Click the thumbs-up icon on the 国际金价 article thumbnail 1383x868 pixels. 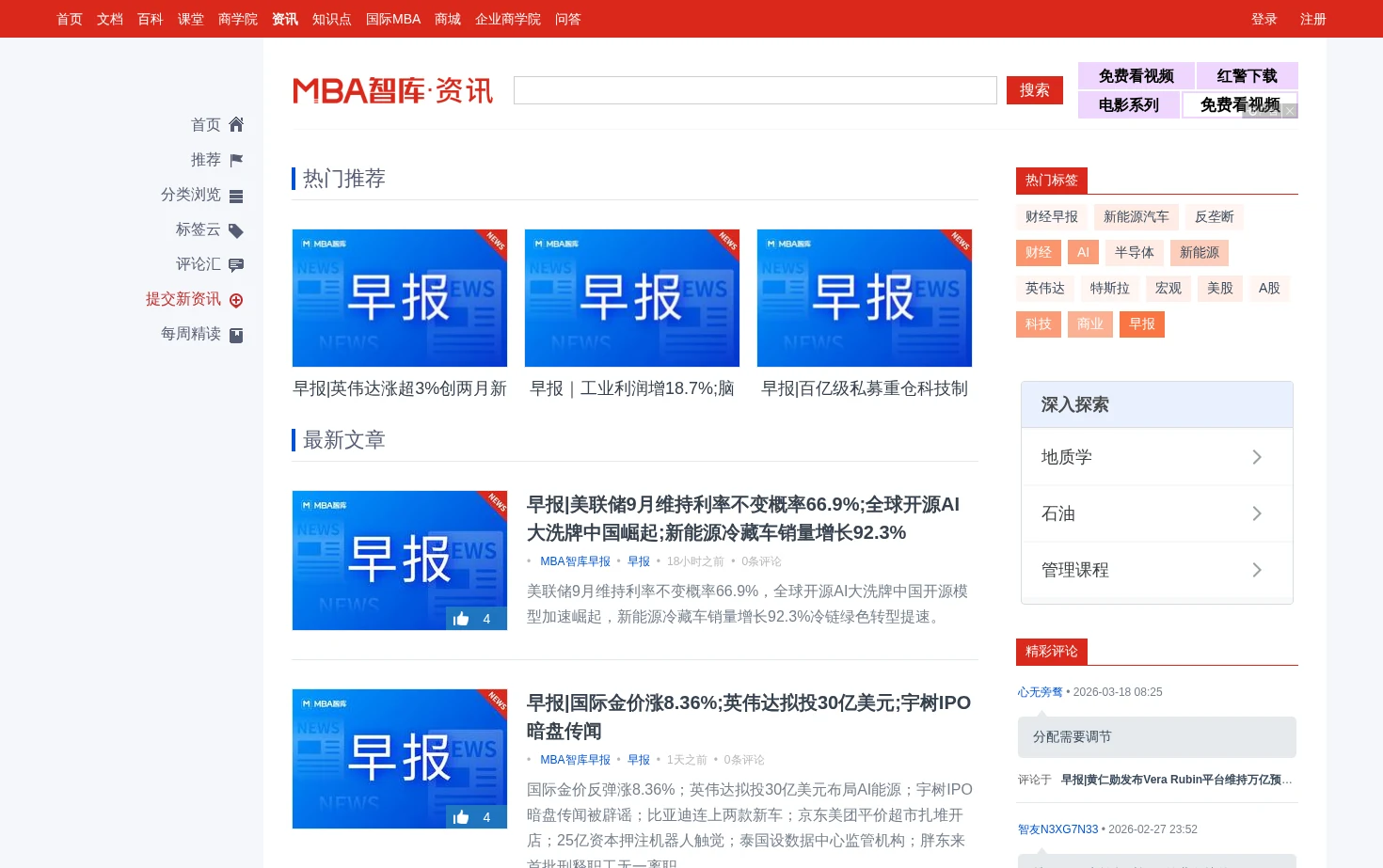click(461, 816)
